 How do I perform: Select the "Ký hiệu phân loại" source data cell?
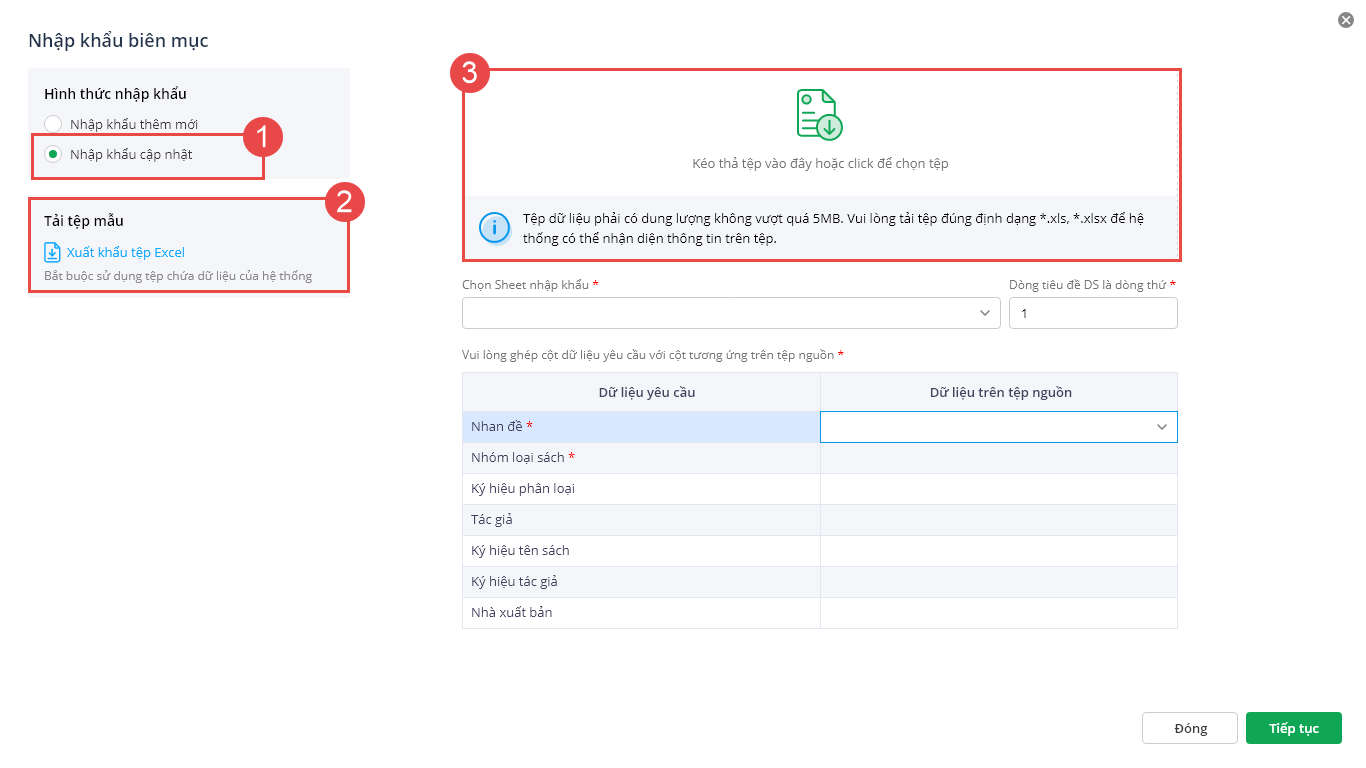tap(998, 489)
